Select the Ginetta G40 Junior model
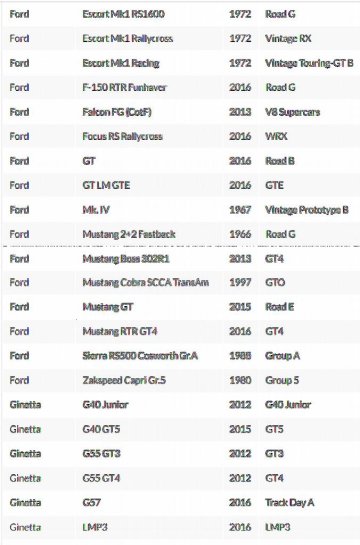360x545 pixels. tap(105, 405)
